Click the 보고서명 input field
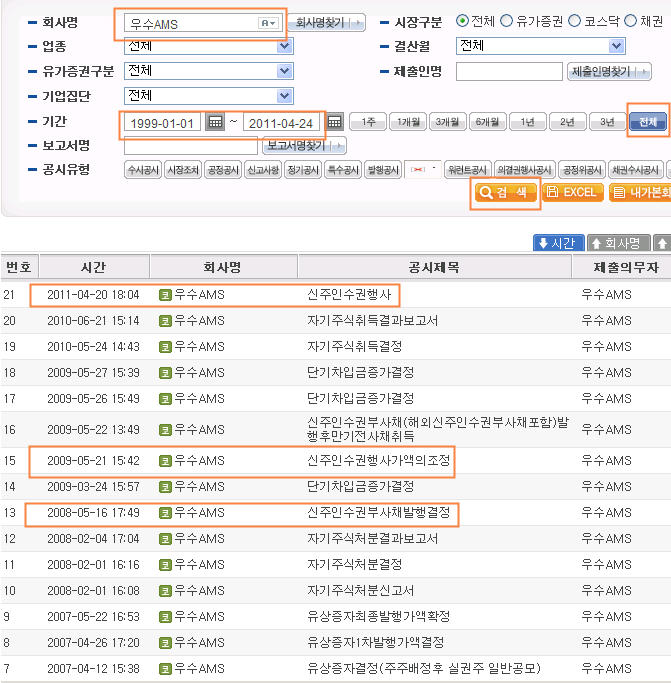This screenshot has height=683, width=671. coord(191,145)
